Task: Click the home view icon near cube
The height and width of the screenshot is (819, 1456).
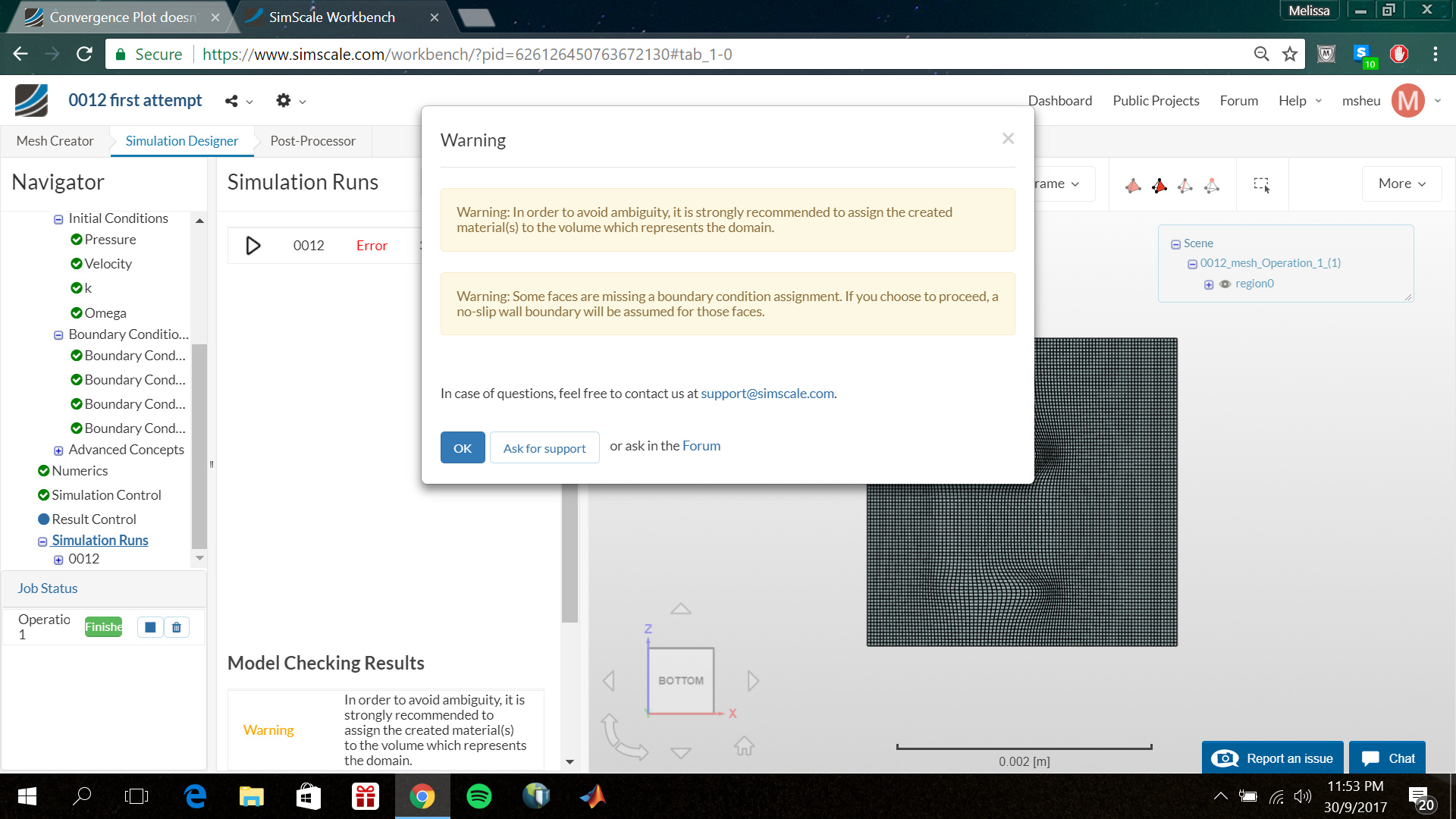Action: pyautogui.click(x=744, y=746)
